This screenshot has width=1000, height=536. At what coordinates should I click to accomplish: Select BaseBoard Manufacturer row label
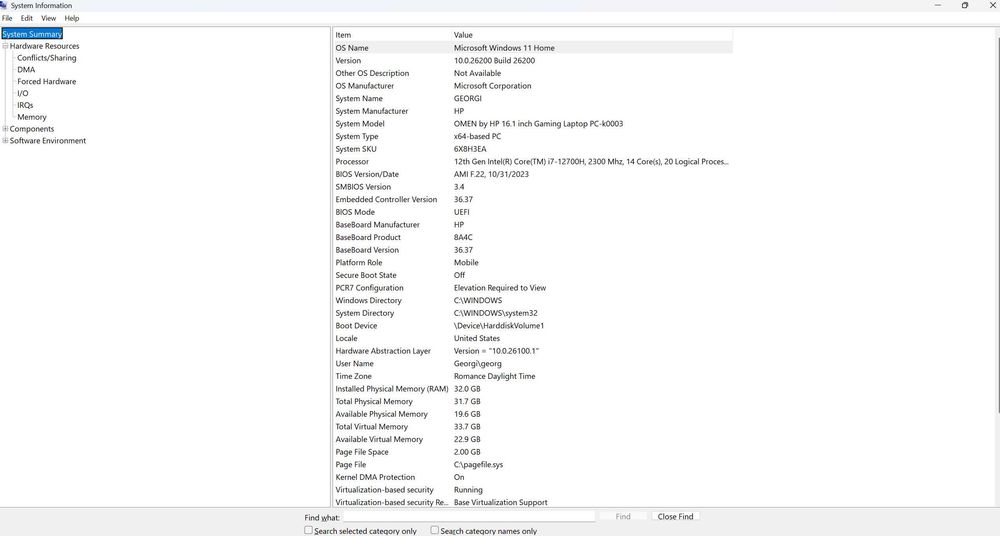click(x=378, y=225)
